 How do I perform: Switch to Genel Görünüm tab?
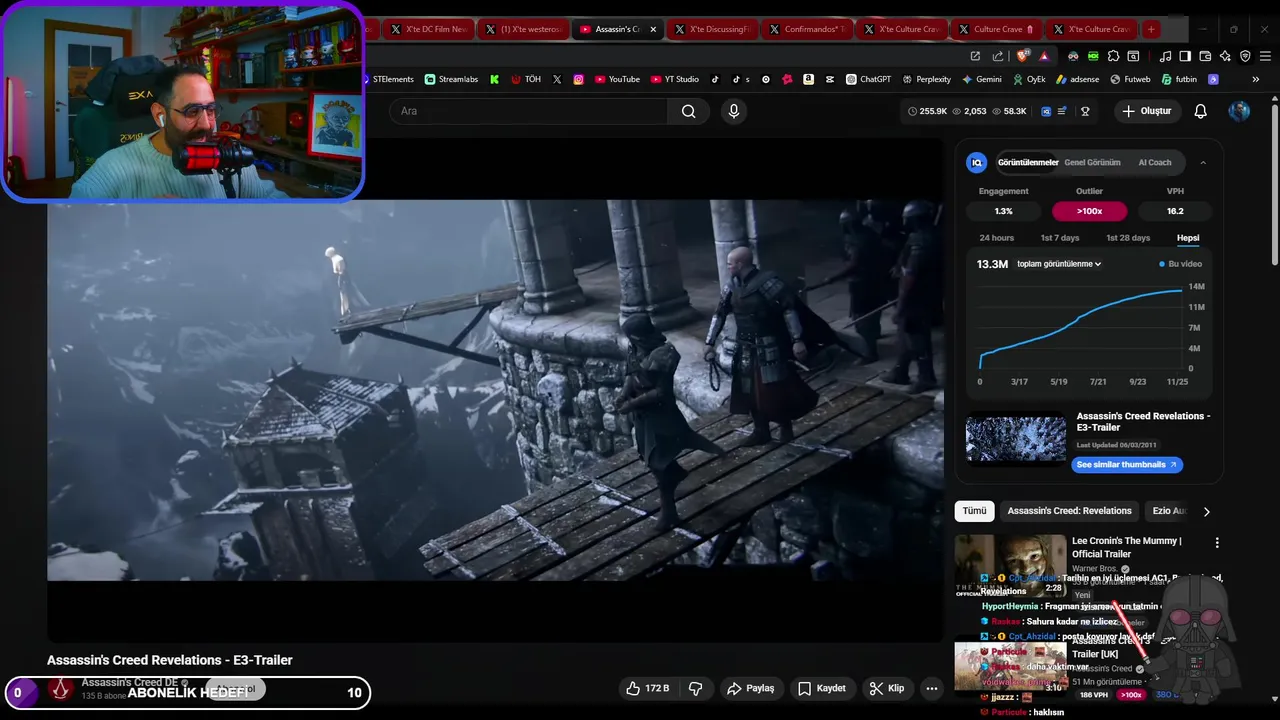[x=1092, y=162]
